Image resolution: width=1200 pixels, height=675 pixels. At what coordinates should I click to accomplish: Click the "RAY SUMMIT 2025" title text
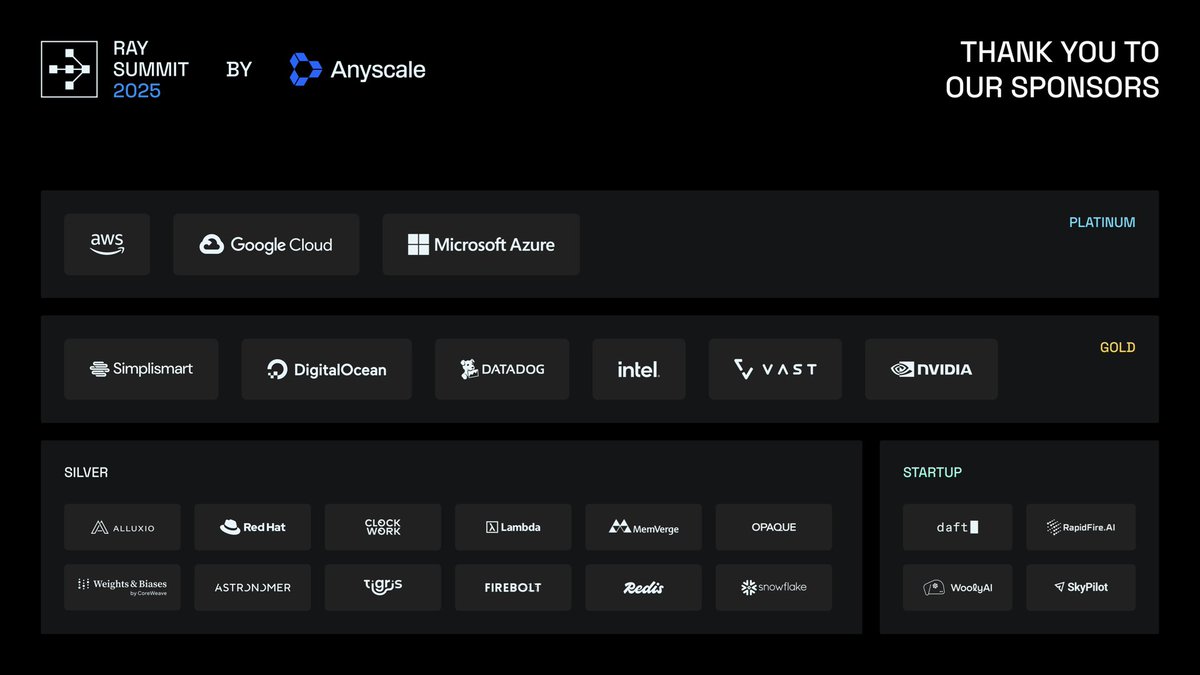coord(151,69)
